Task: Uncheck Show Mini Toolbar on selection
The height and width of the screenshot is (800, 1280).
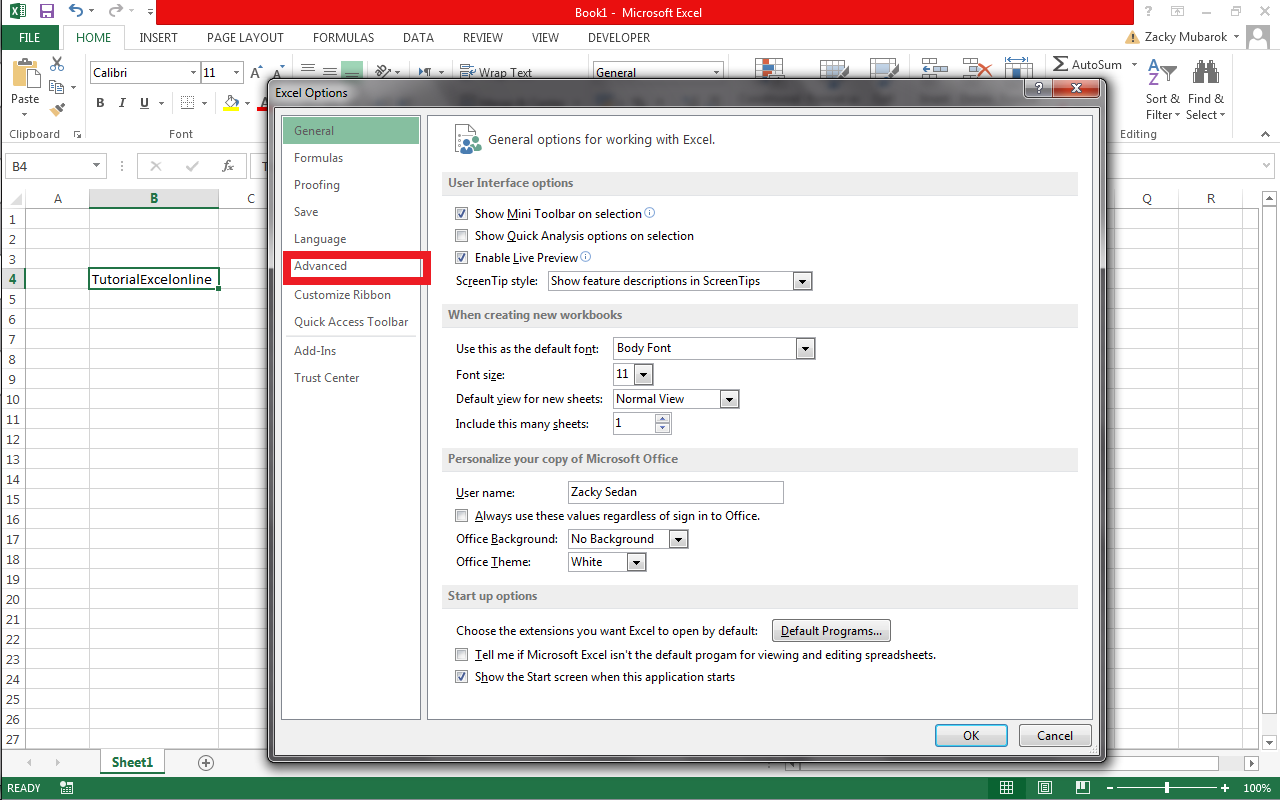Action: click(x=461, y=213)
